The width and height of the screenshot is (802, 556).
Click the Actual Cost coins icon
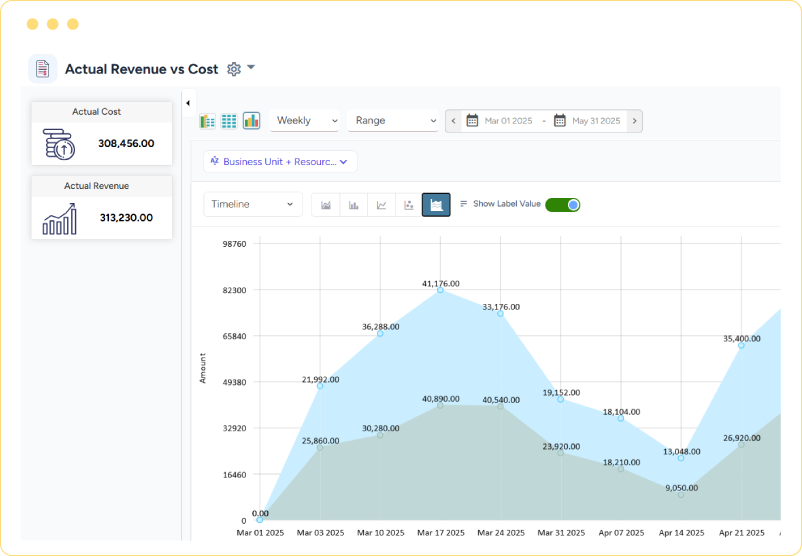(x=59, y=144)
